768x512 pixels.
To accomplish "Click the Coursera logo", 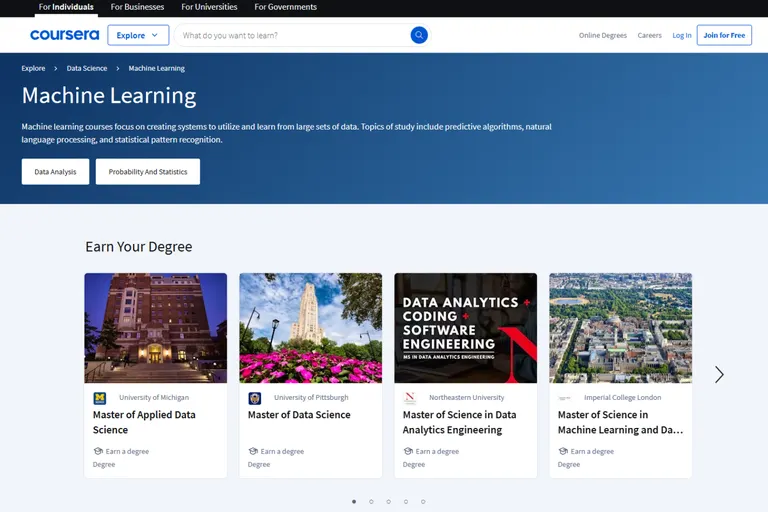I will (x=64, y=35).
